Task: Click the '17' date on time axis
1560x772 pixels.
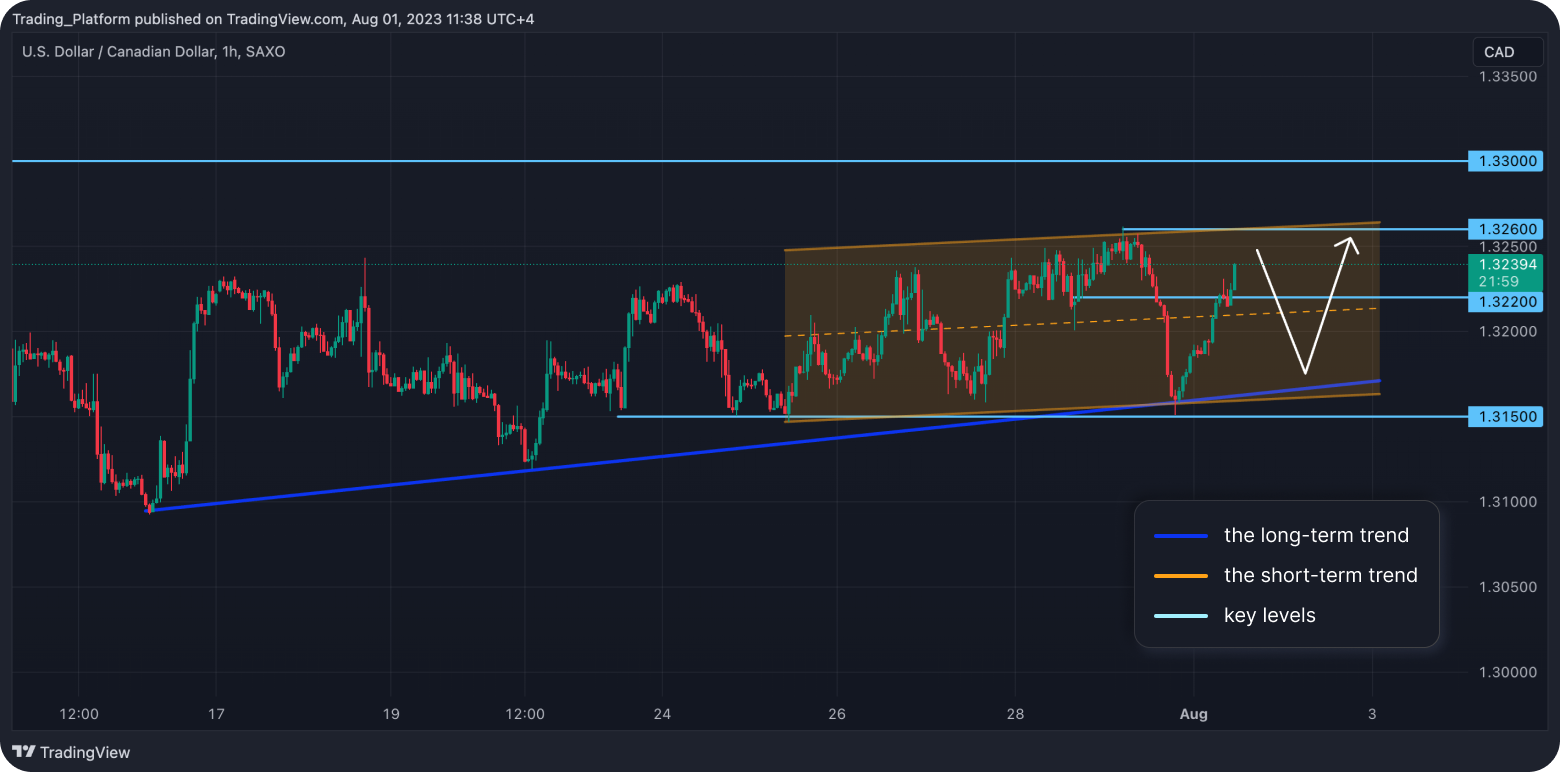Action: (216, 714)
